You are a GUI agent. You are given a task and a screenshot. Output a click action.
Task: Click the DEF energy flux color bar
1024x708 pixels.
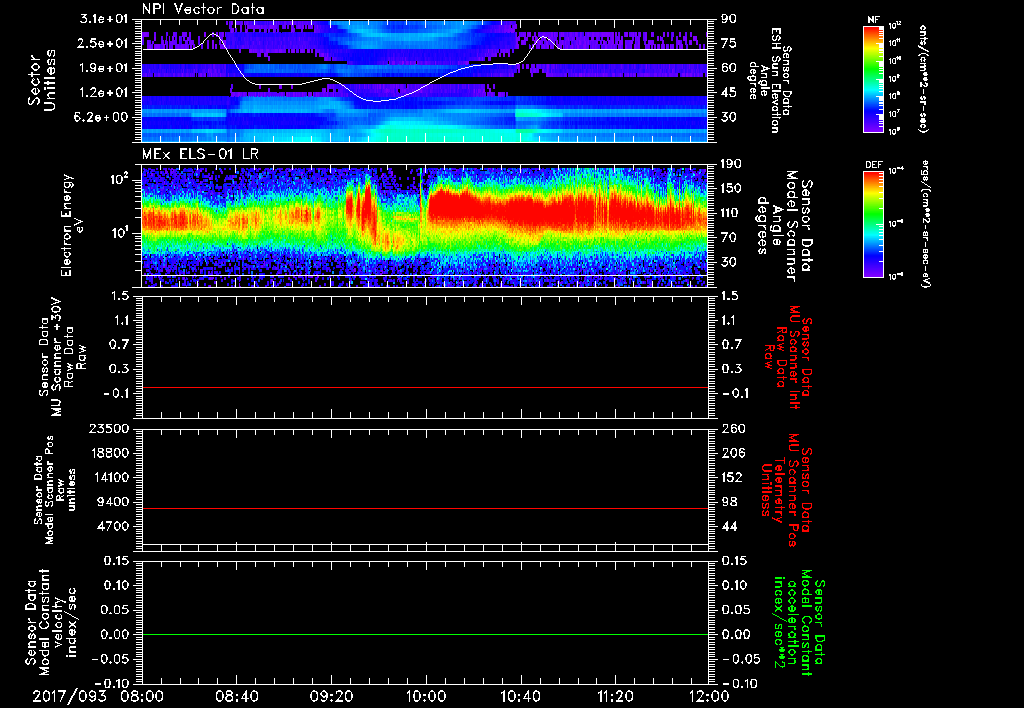coord(874,224)
